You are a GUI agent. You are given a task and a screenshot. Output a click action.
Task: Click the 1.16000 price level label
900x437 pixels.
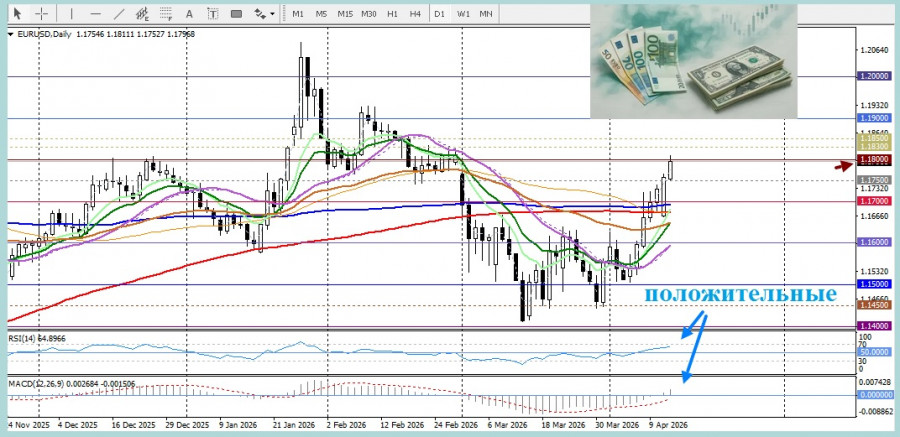[873, 243]
